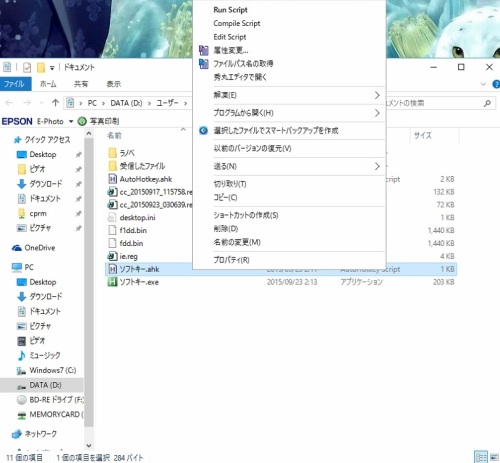Click Edit Script menu entry
Screen dimensions: 500x463
click(x=230, y=37)
